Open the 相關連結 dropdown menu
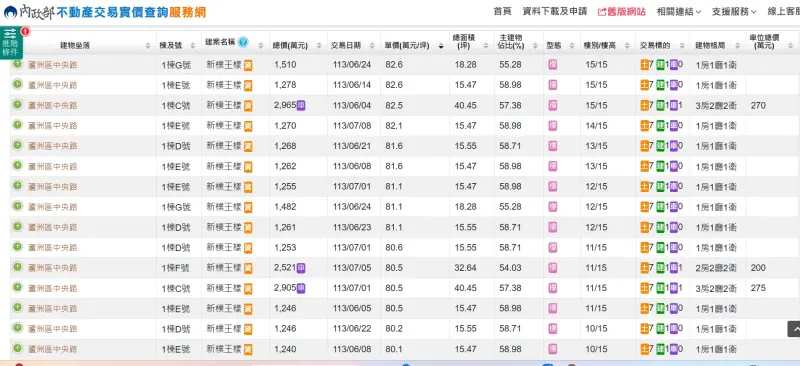The width and height of the screenshot is (800, 366). click(679, 12)
